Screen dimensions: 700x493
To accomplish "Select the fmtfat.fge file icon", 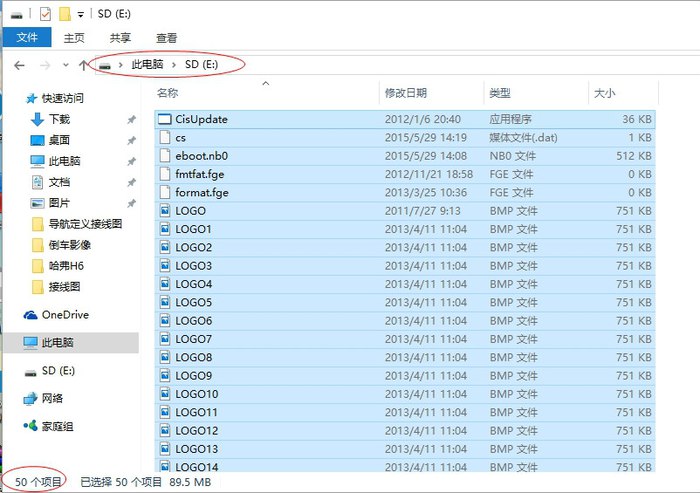I will pyautogui.click(x=165, y=174).
